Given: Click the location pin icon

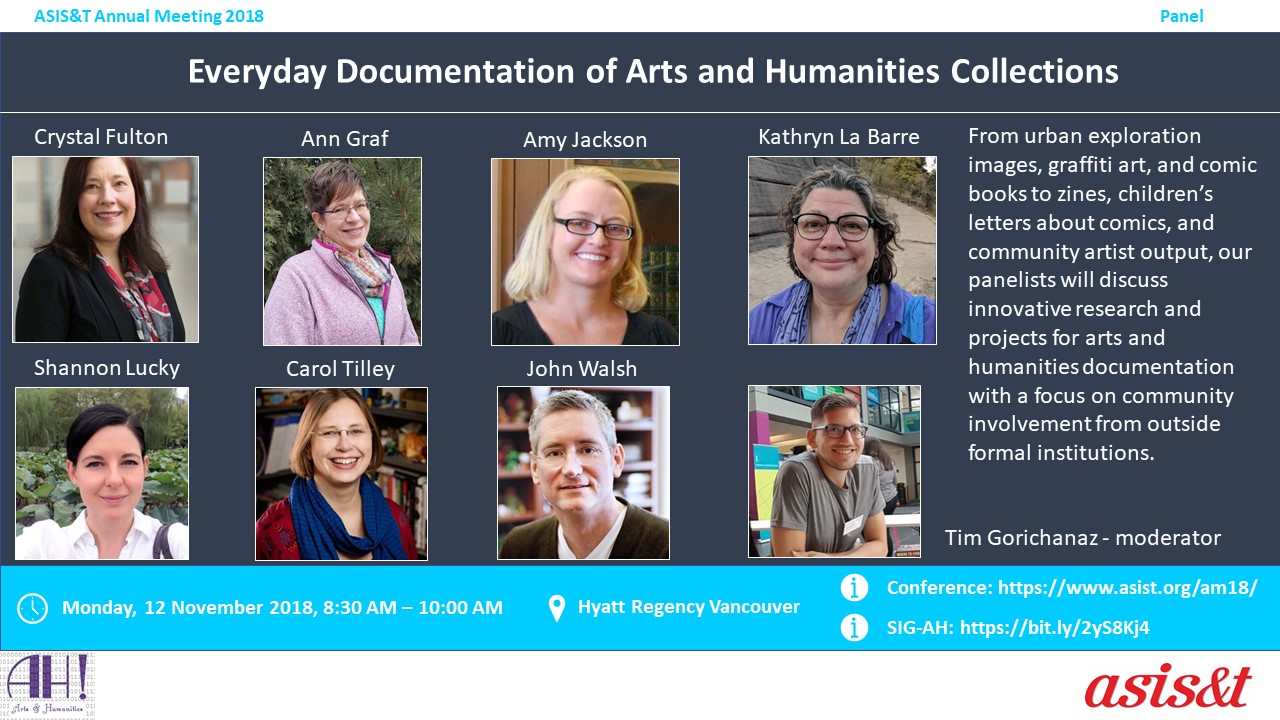Looking at the screenshot, I should tap(557, 608).
